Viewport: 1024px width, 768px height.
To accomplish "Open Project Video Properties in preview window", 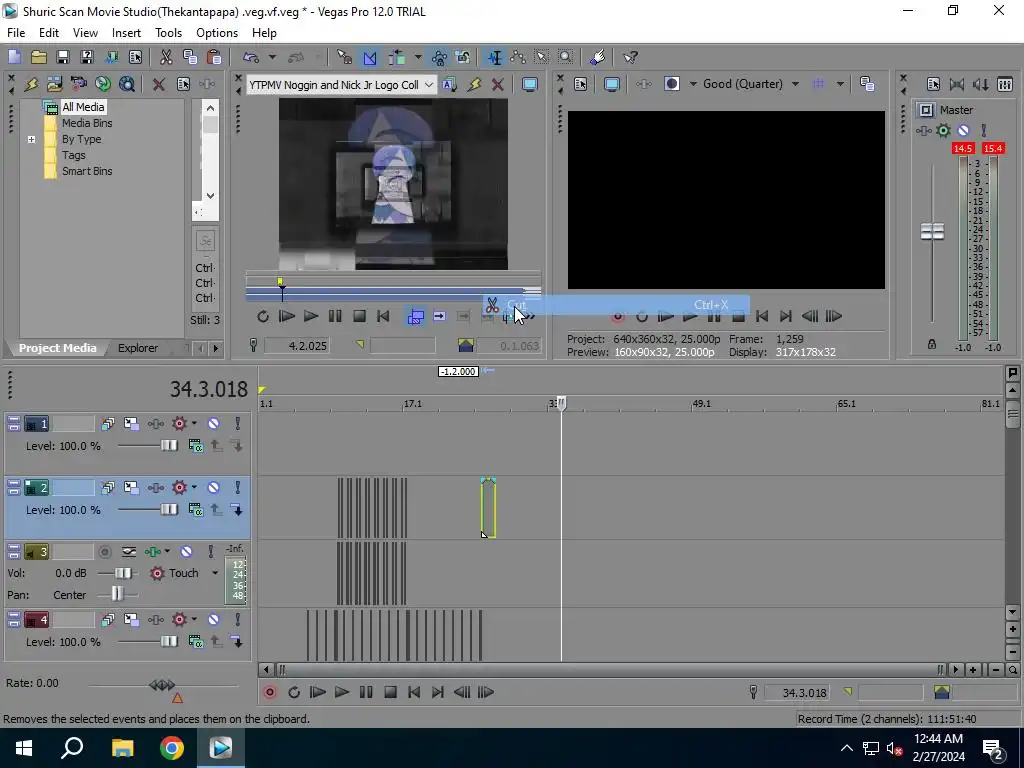I will (x=581, y=84).
